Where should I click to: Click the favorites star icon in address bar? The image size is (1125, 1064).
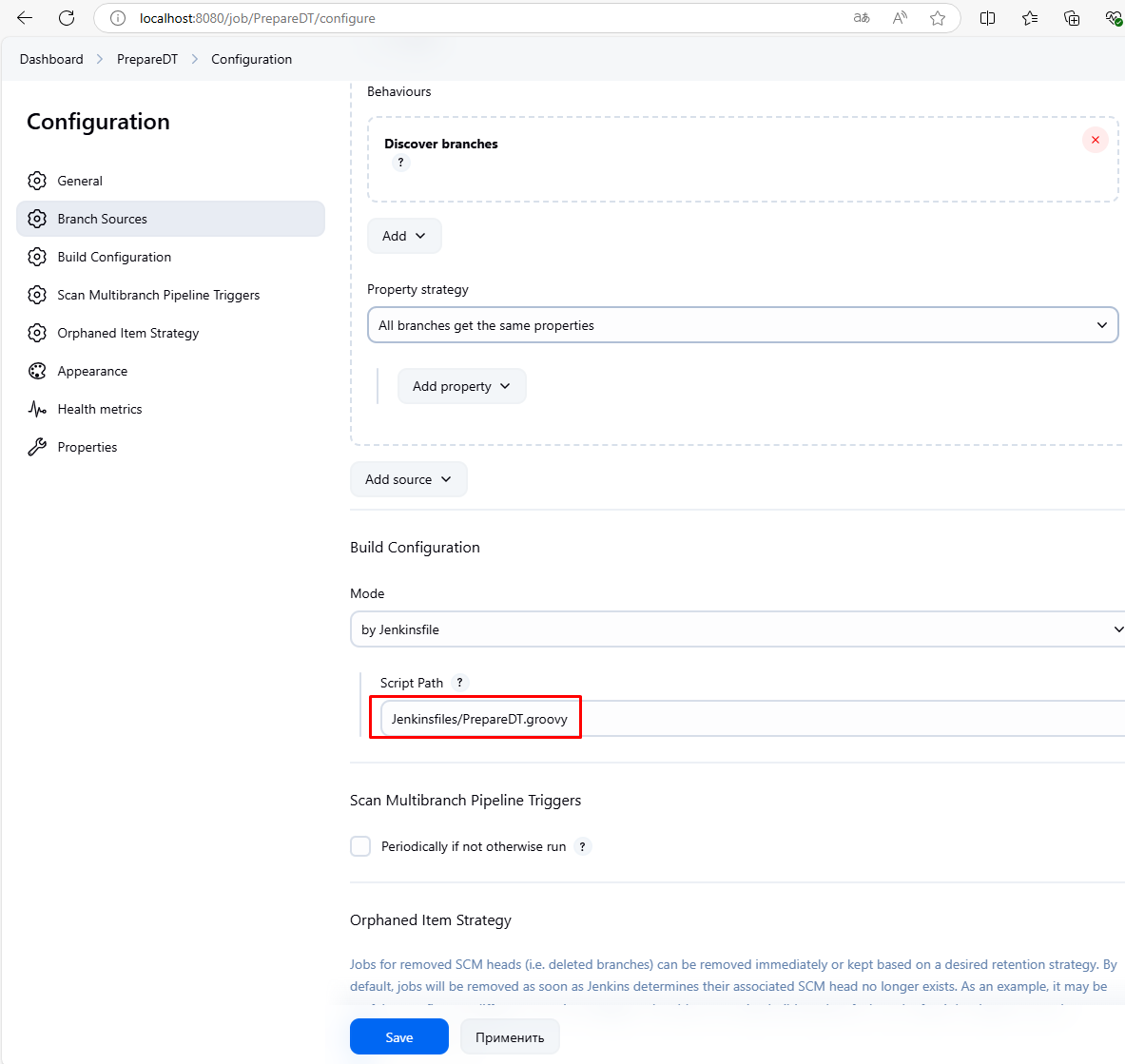click(938, 18)
